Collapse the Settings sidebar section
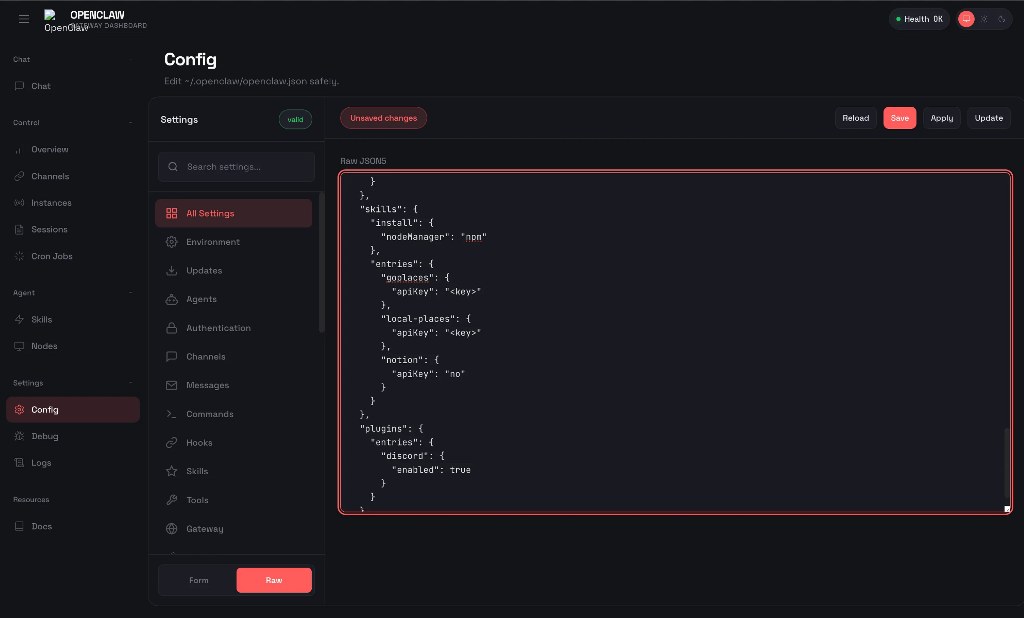Viewport: 1024px width, 618px height. click(x=131, y=383)
